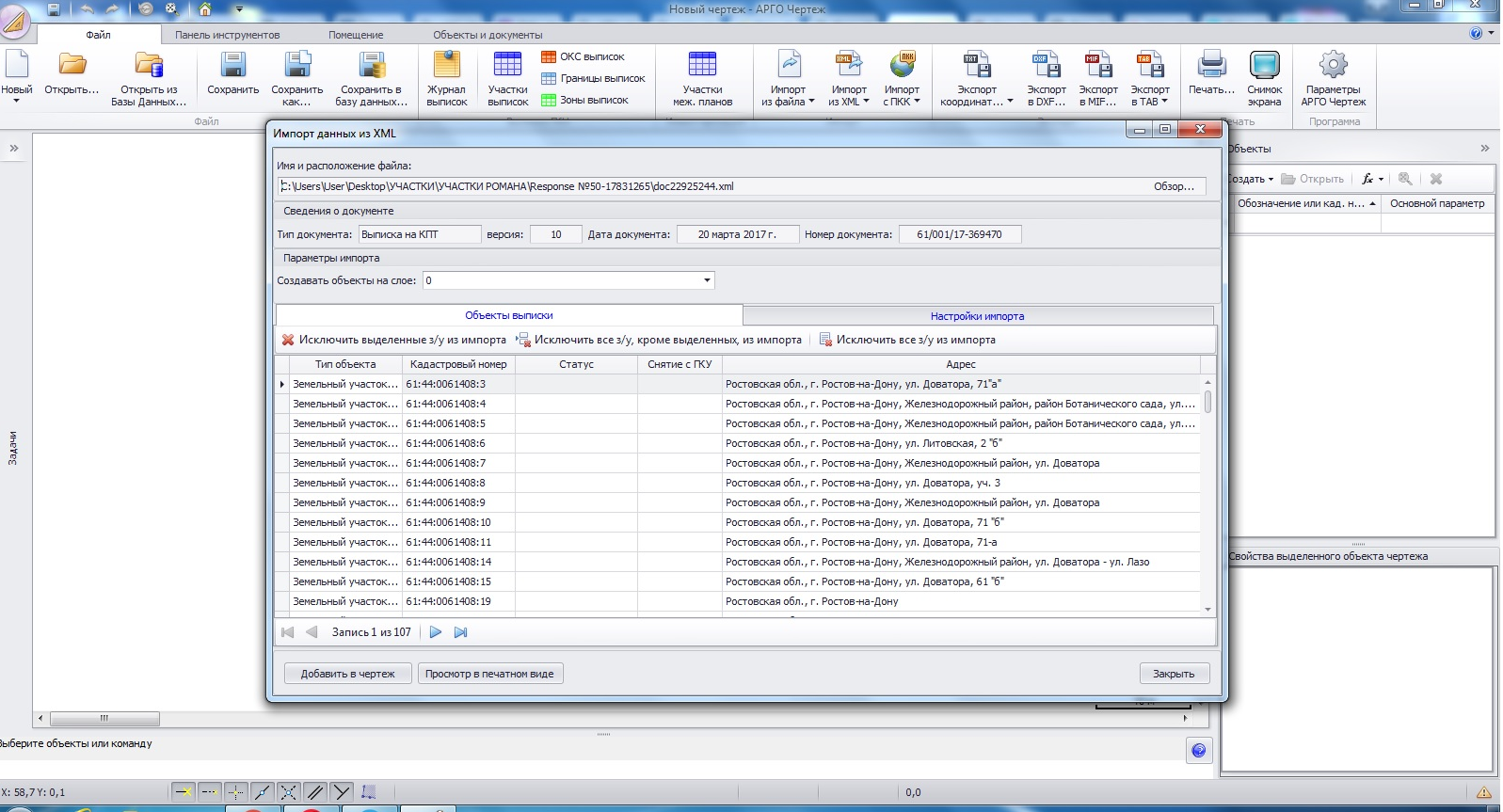
Task: Toggle the midpoint crosshair snap button
Action: click(x=235, y=792)
